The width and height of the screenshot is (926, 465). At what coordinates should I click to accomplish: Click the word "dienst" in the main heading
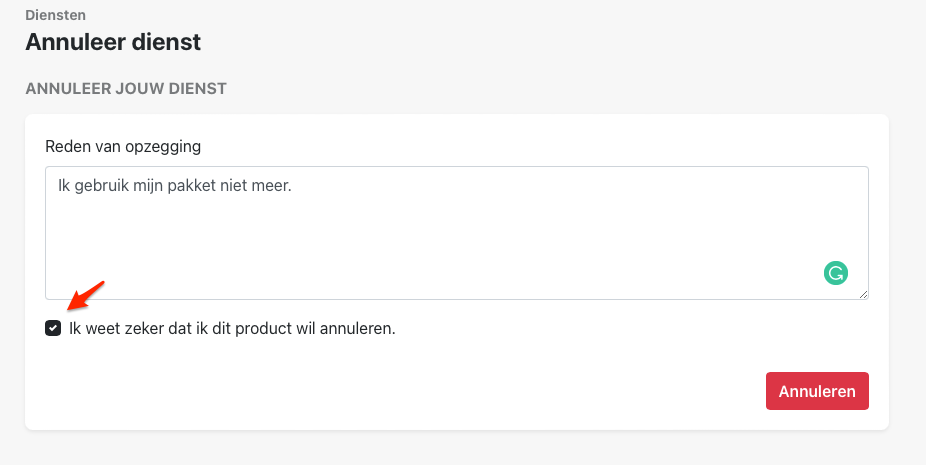tap(170, 42)
